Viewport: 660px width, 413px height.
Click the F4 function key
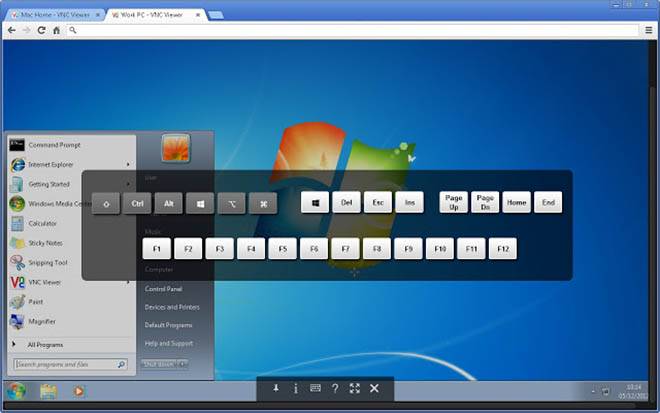tap(251, 249)
